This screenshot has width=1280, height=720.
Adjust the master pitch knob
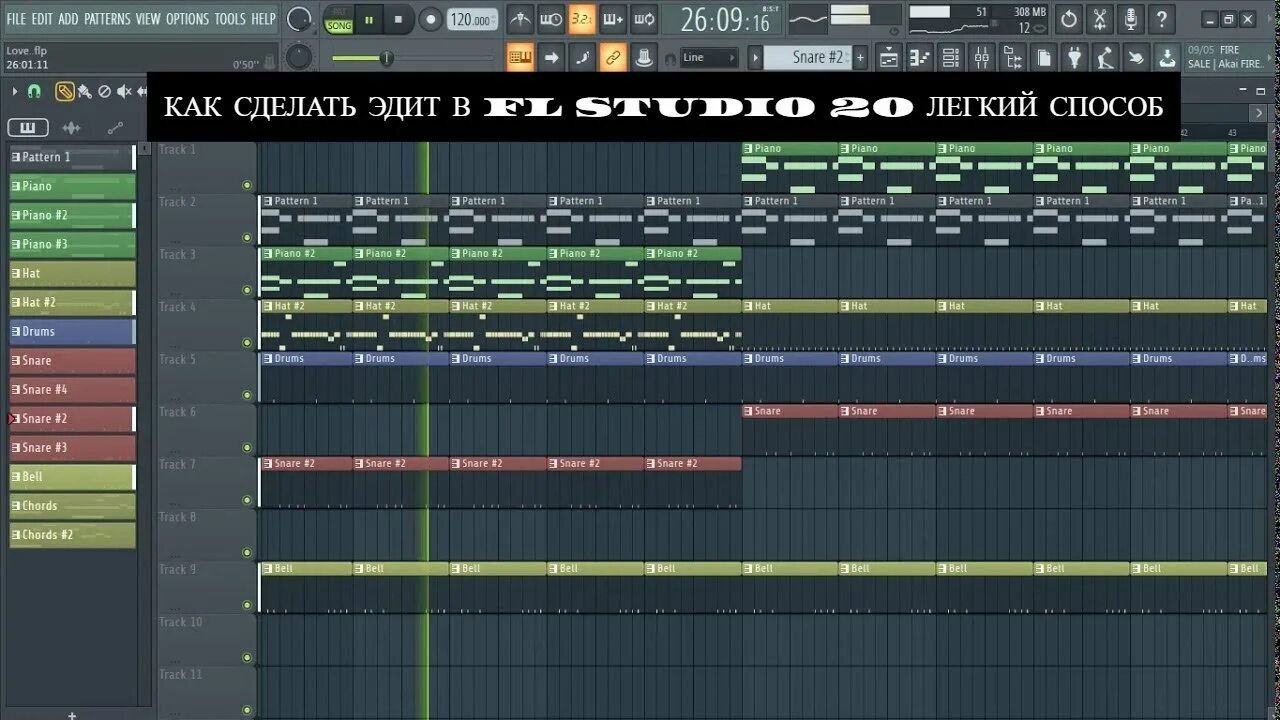pos(298,58)
